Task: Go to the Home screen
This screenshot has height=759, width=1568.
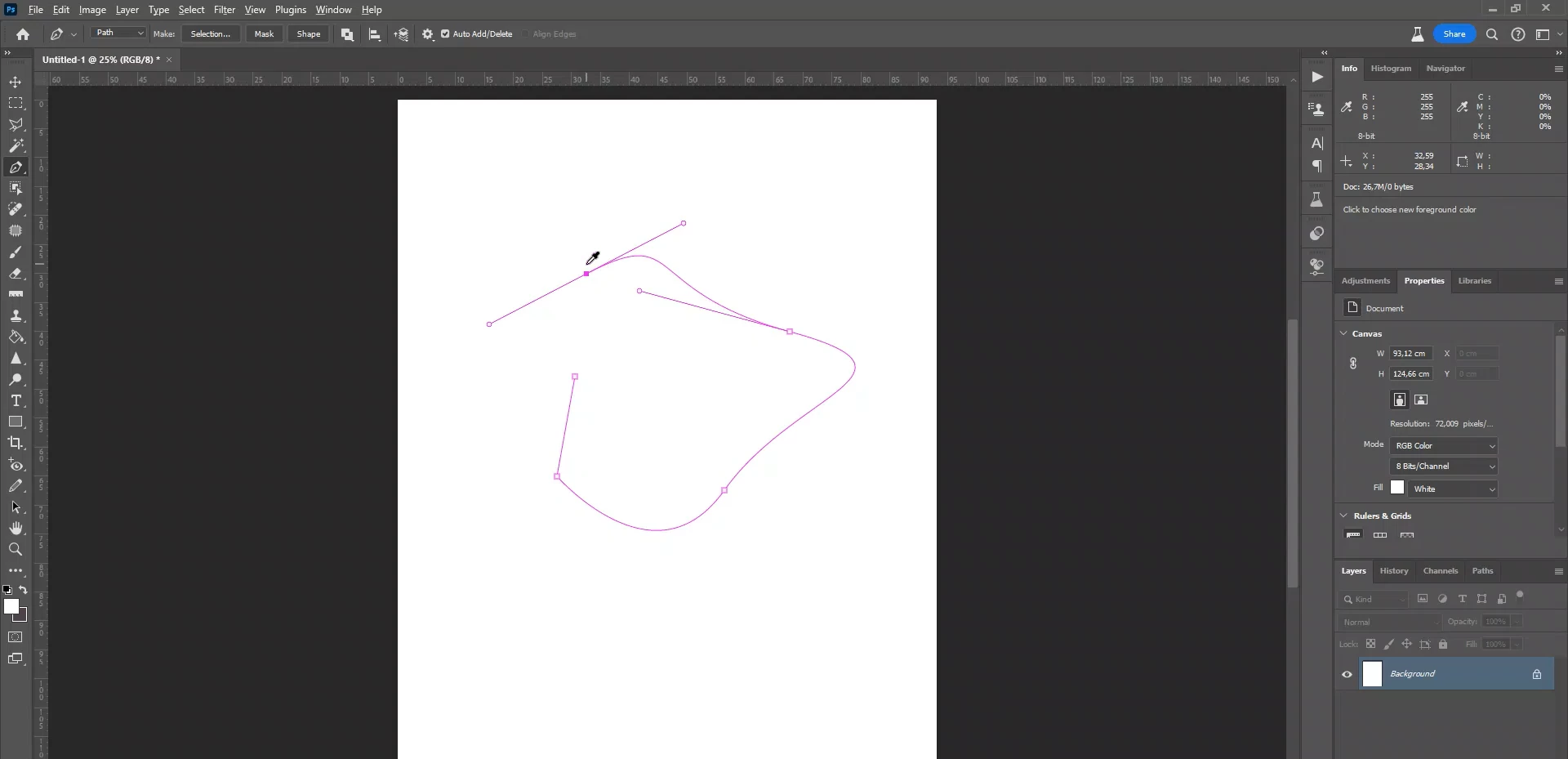Action: point(23,34)
